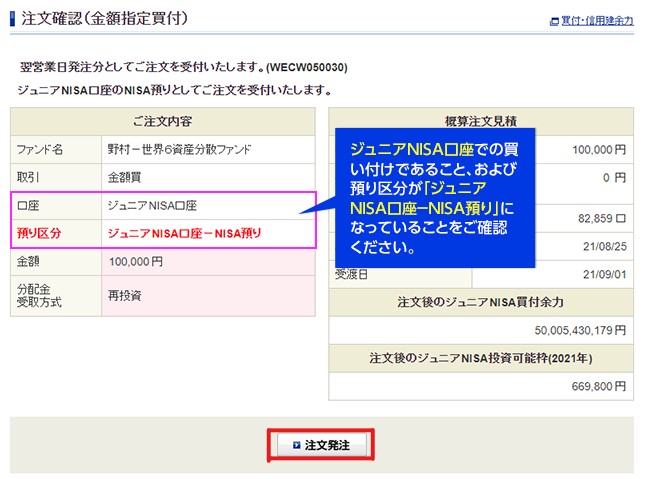Select fund name 野村－世界6資産分散ファンド
The height and width of the screenshot is (479, 652).
[x=179, y=149]
